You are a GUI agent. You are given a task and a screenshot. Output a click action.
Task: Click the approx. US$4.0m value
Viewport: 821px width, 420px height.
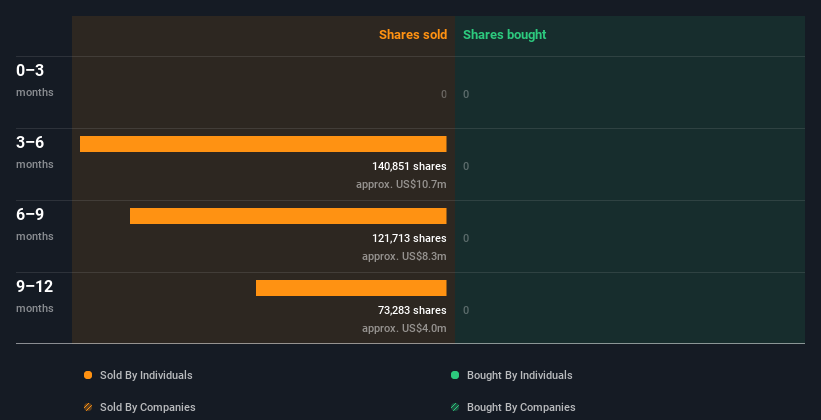click(x=404, y=328)
